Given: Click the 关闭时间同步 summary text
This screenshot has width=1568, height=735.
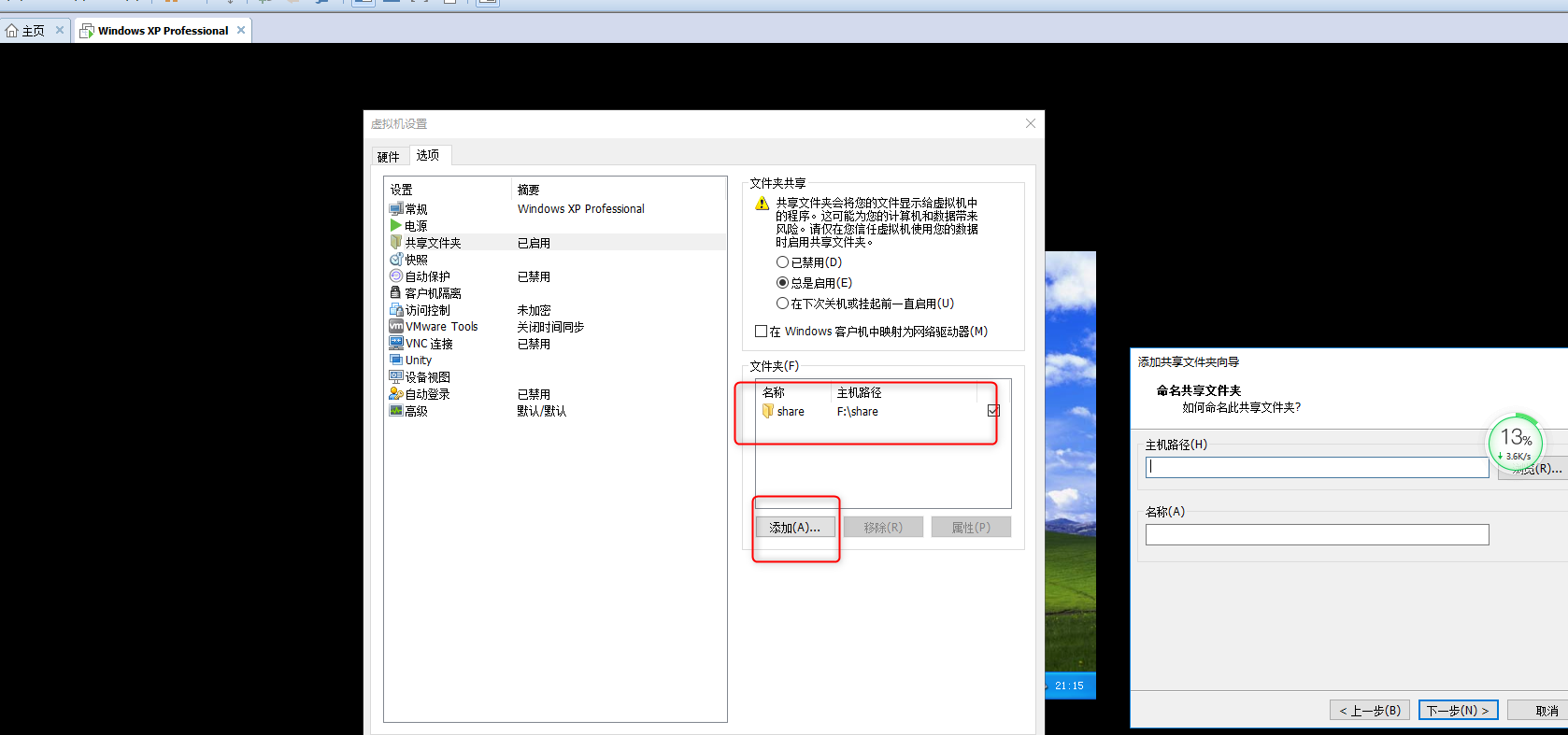Looking at the screenshot, I should 550,327.
